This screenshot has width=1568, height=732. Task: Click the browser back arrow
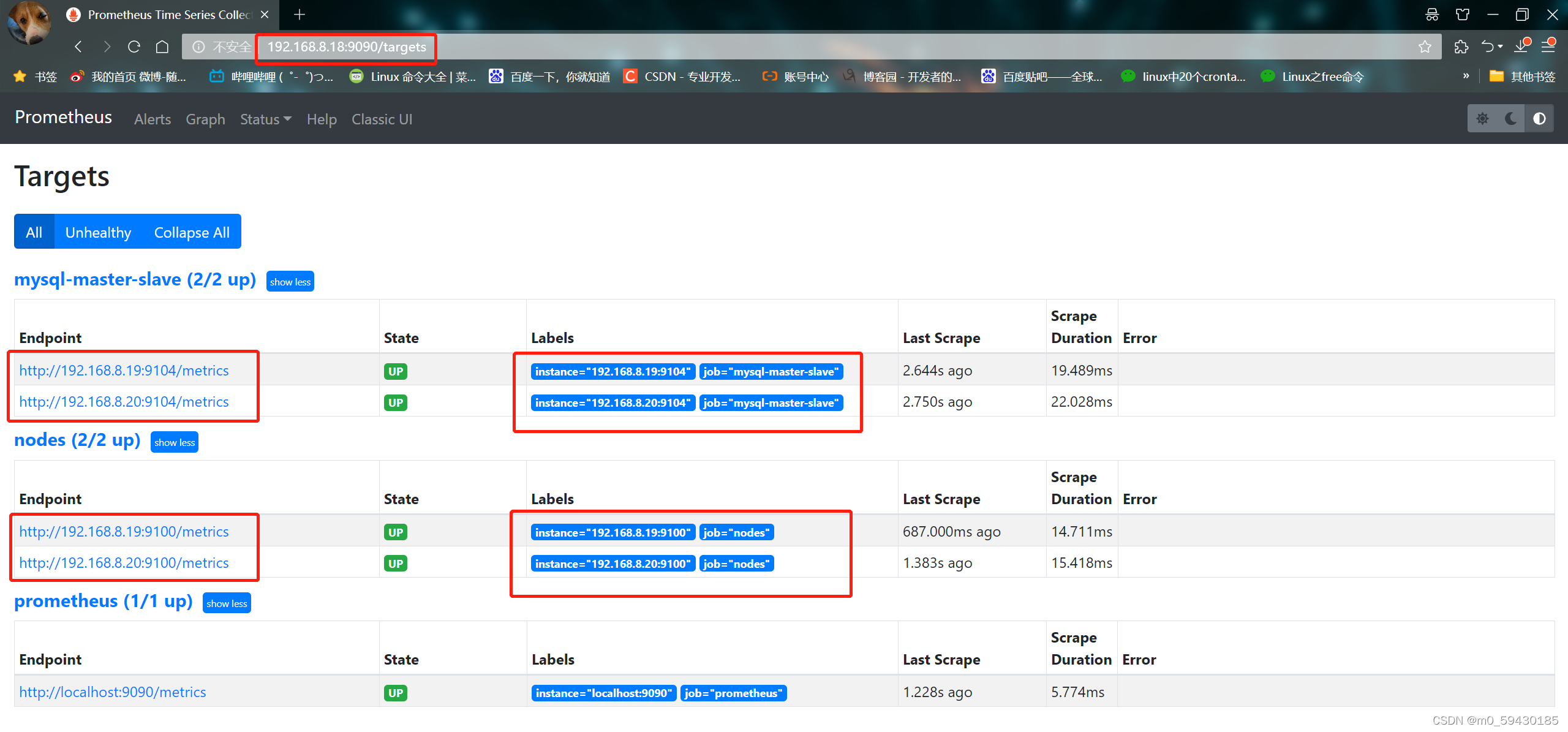click(78, 47)
